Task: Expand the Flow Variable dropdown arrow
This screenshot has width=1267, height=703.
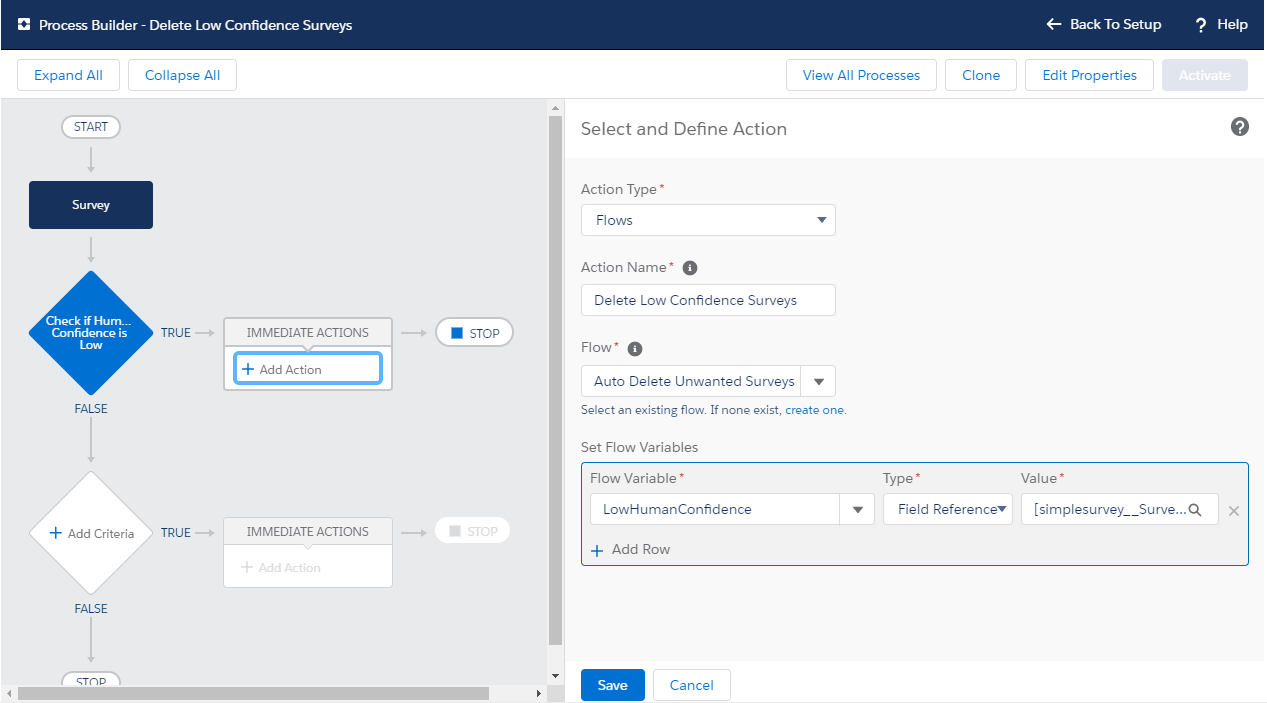Action: point(858,509)
